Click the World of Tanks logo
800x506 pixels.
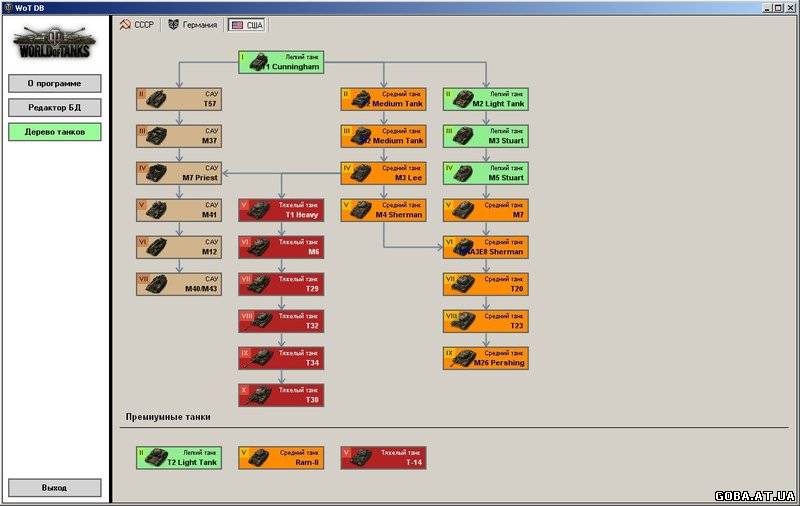coord(55,42)
